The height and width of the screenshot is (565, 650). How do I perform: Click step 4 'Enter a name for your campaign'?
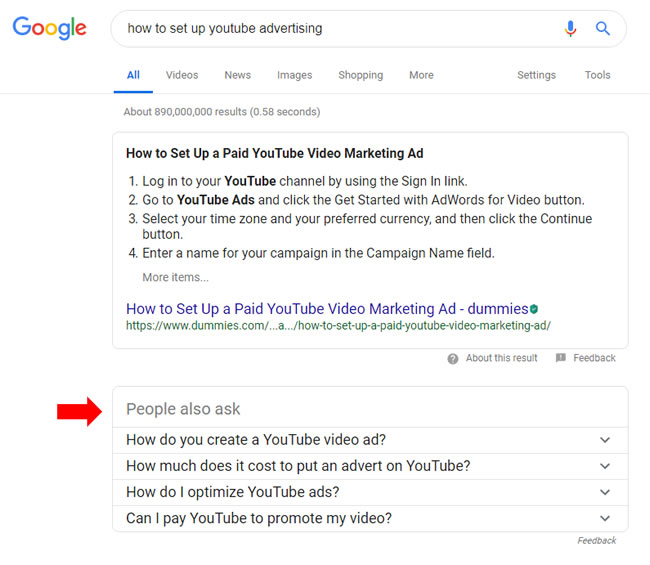318,253
